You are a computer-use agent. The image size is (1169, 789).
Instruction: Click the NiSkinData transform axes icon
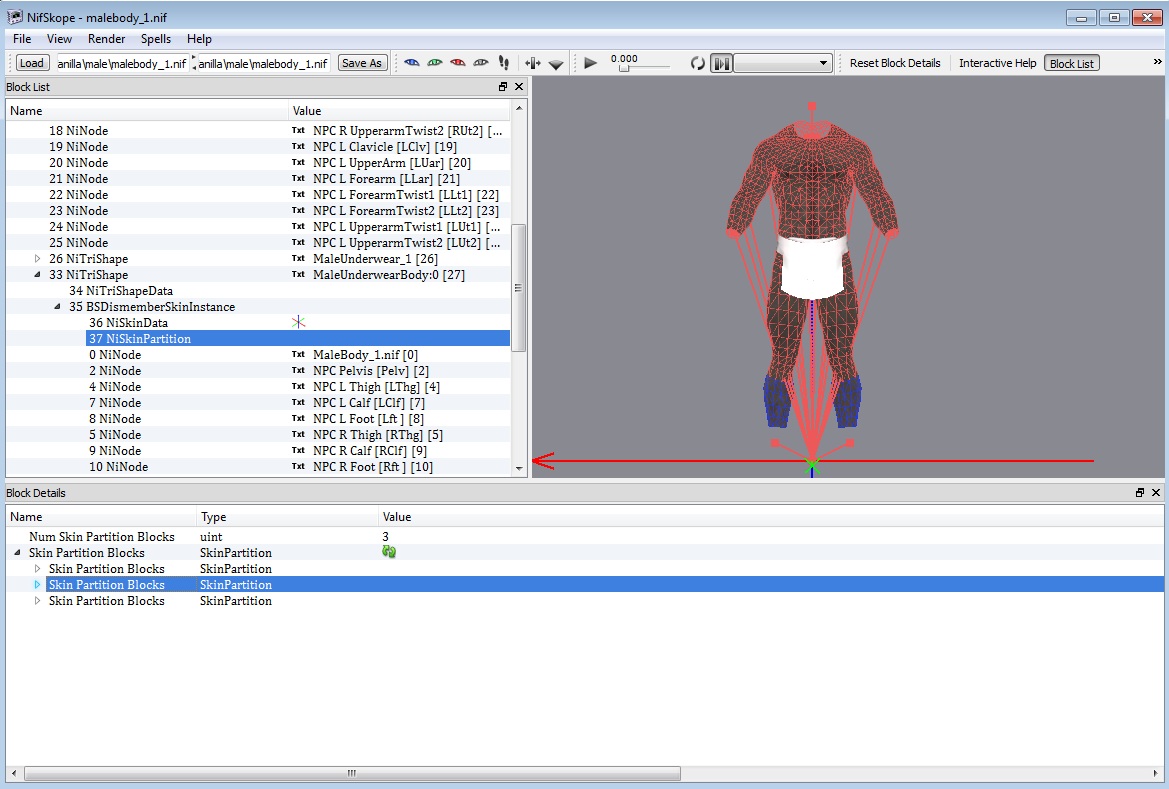(298, 323)
